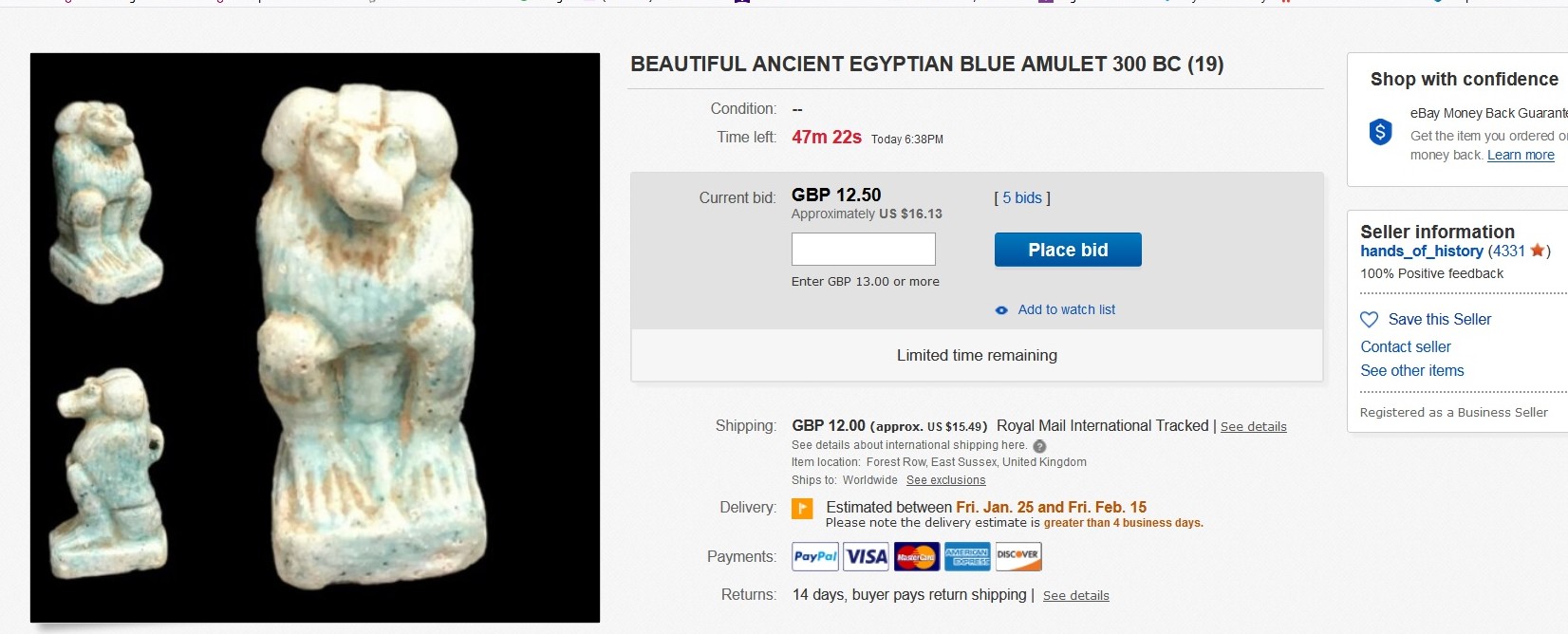Click the orange delivery estimate flag icon
The height and width of the screenshot is (634, 1568).
click(802, 509)
